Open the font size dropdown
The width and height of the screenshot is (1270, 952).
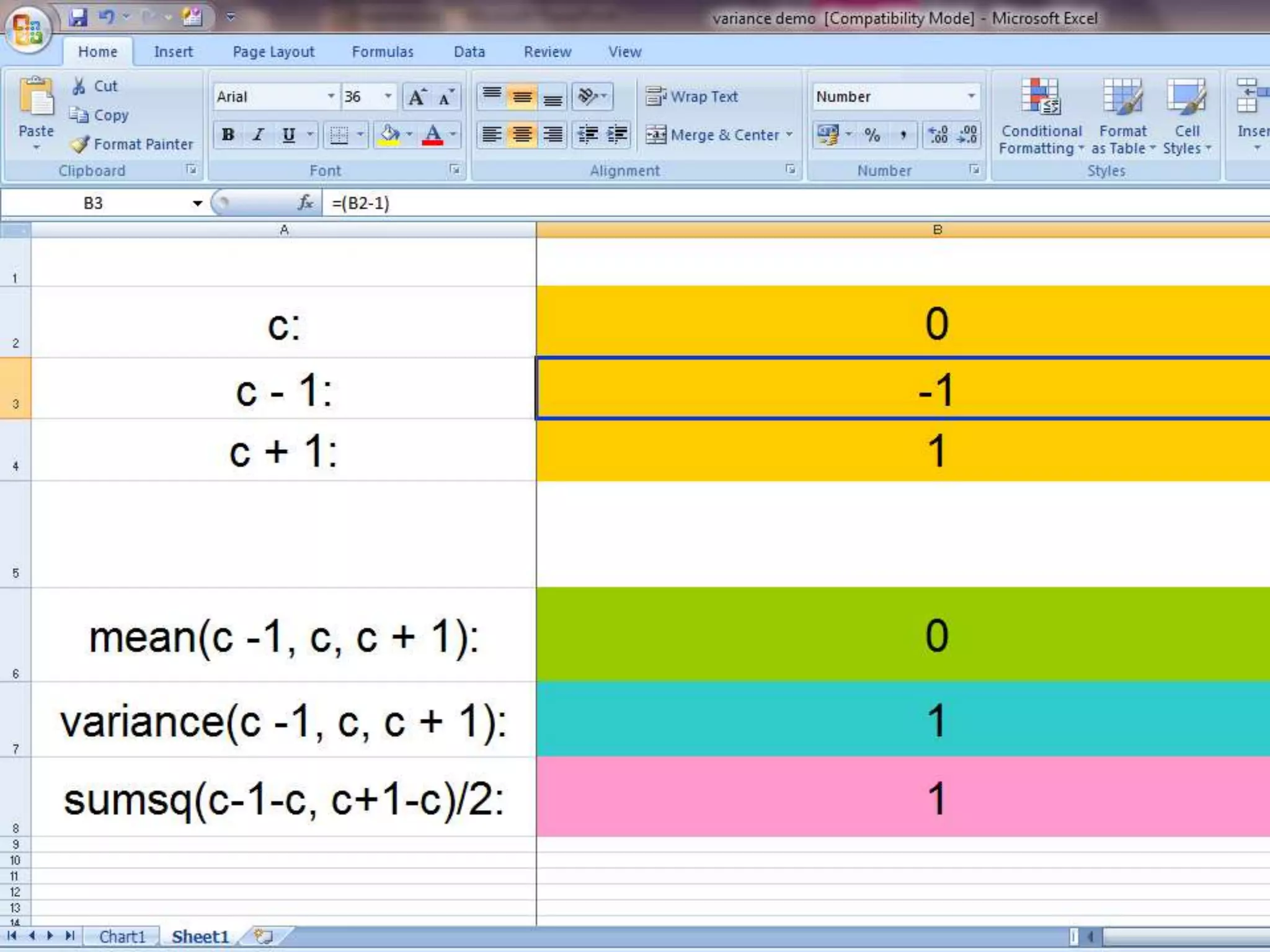click(388, 97)
